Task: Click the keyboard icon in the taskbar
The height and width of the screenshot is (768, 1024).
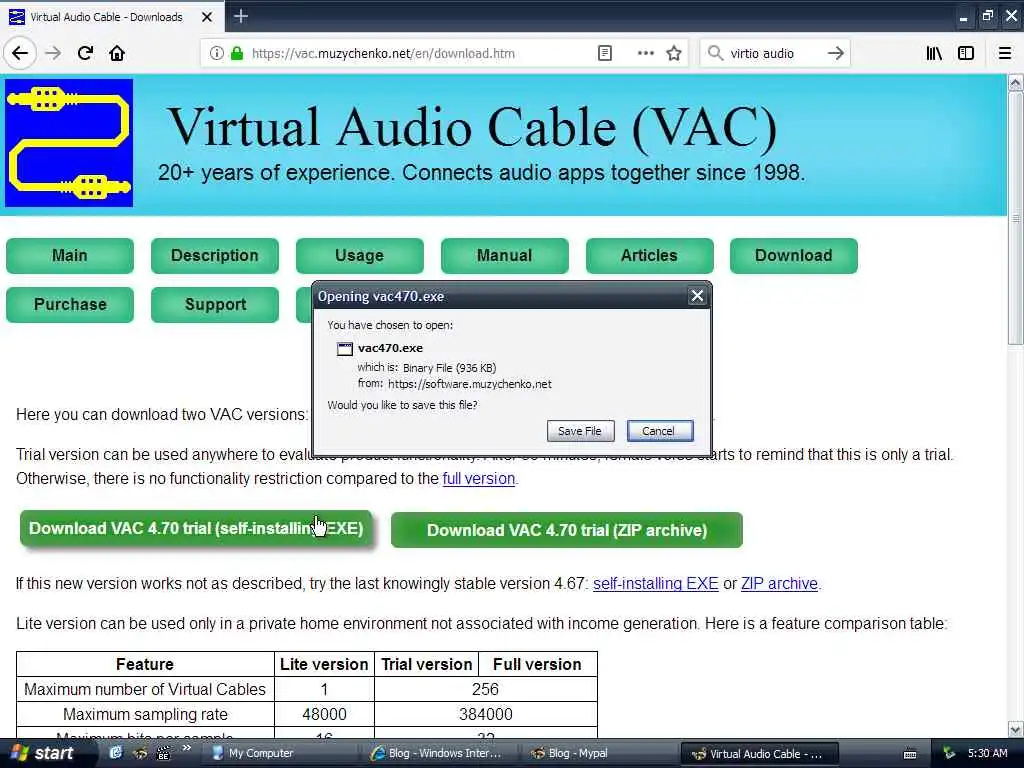Action: tap(910, 754)
